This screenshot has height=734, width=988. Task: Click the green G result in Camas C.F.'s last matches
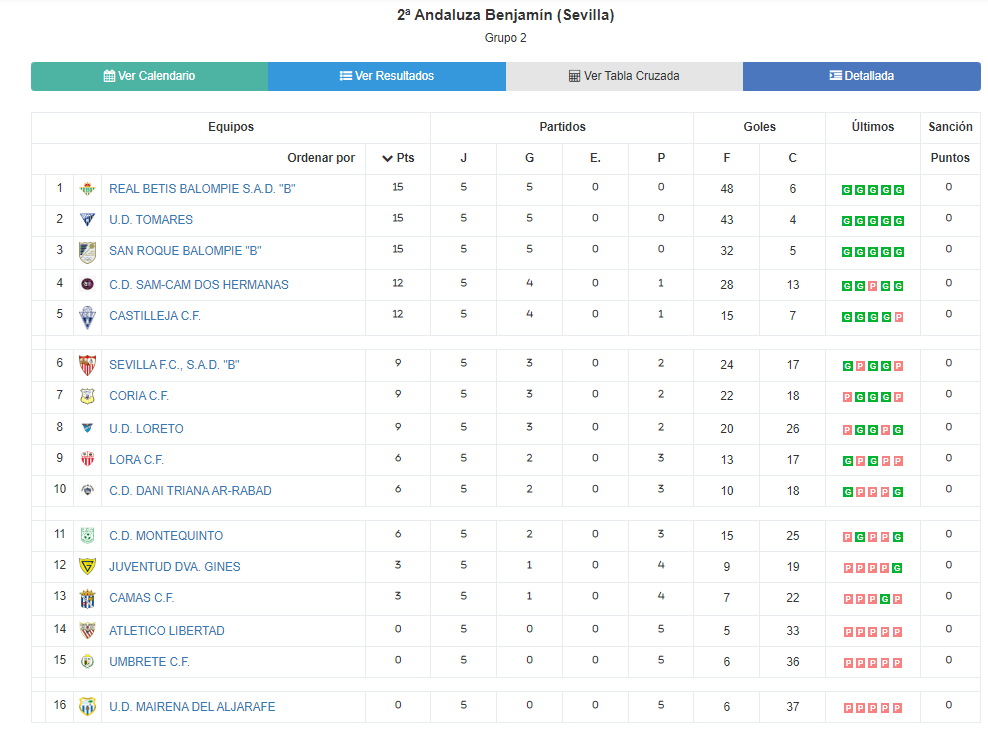(885, 599)
